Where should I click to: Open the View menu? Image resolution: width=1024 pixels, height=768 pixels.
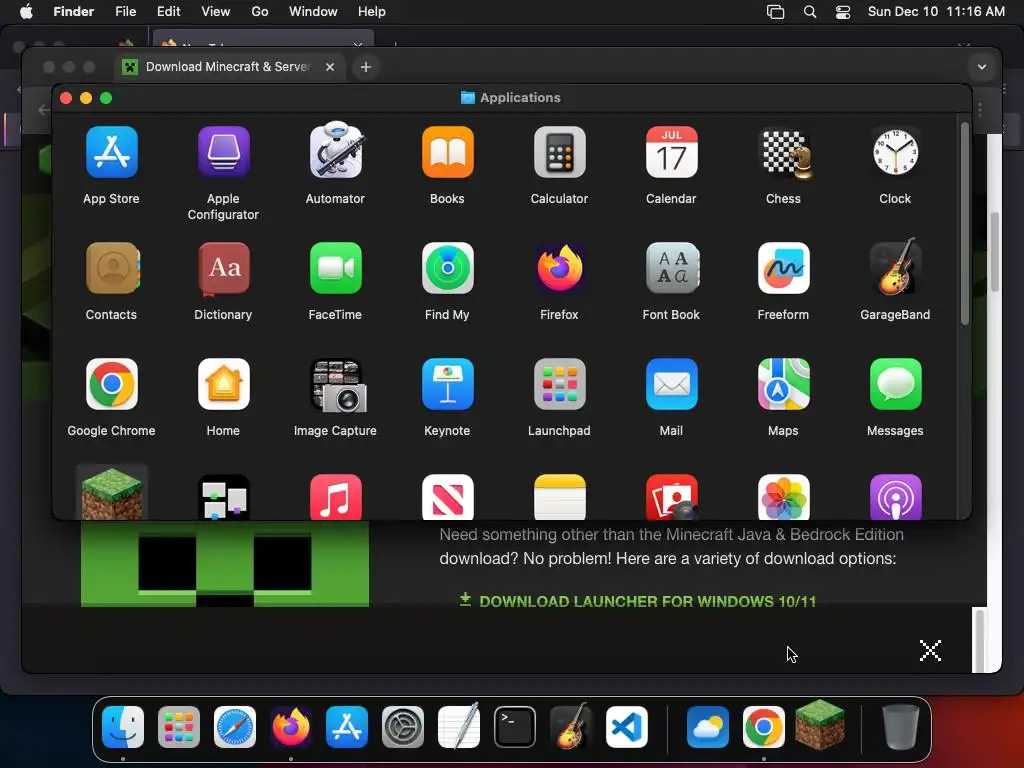pyautogui.click(x=216, y=12)
